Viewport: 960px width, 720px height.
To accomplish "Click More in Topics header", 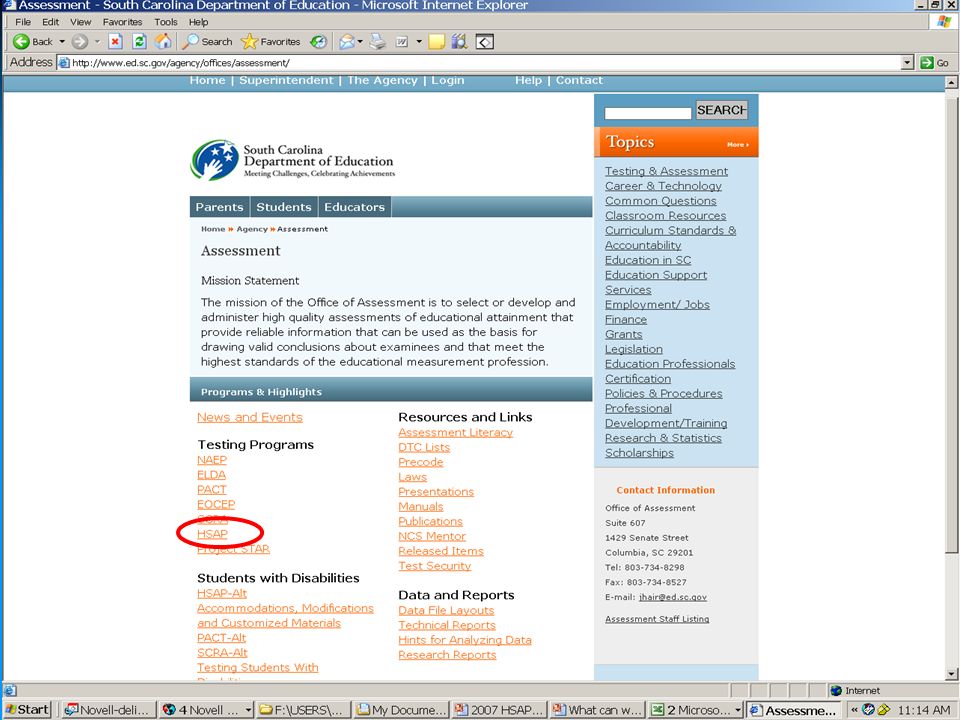I will coord(738,144).
